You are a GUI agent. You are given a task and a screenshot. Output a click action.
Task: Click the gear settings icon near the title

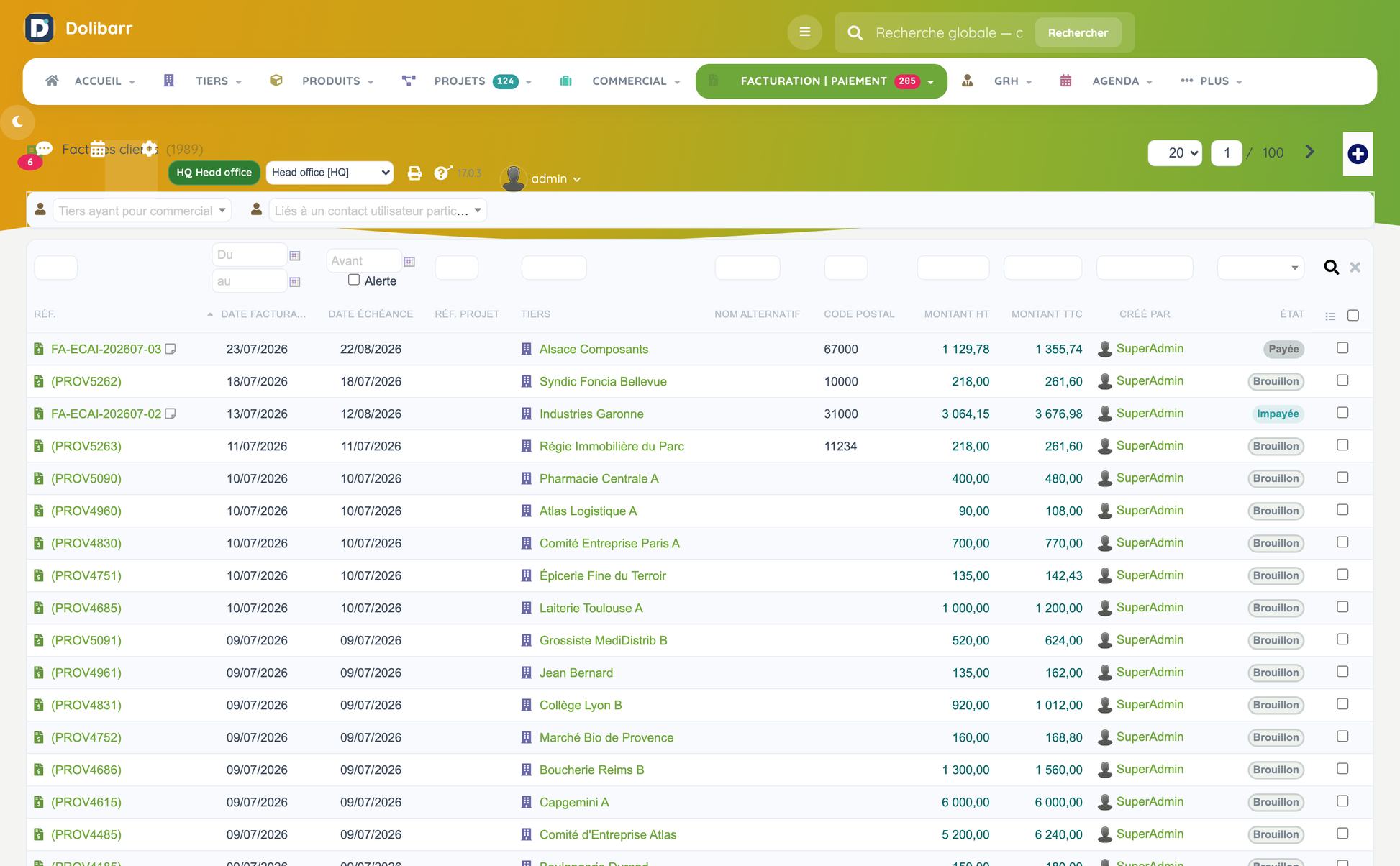(149, 149)
